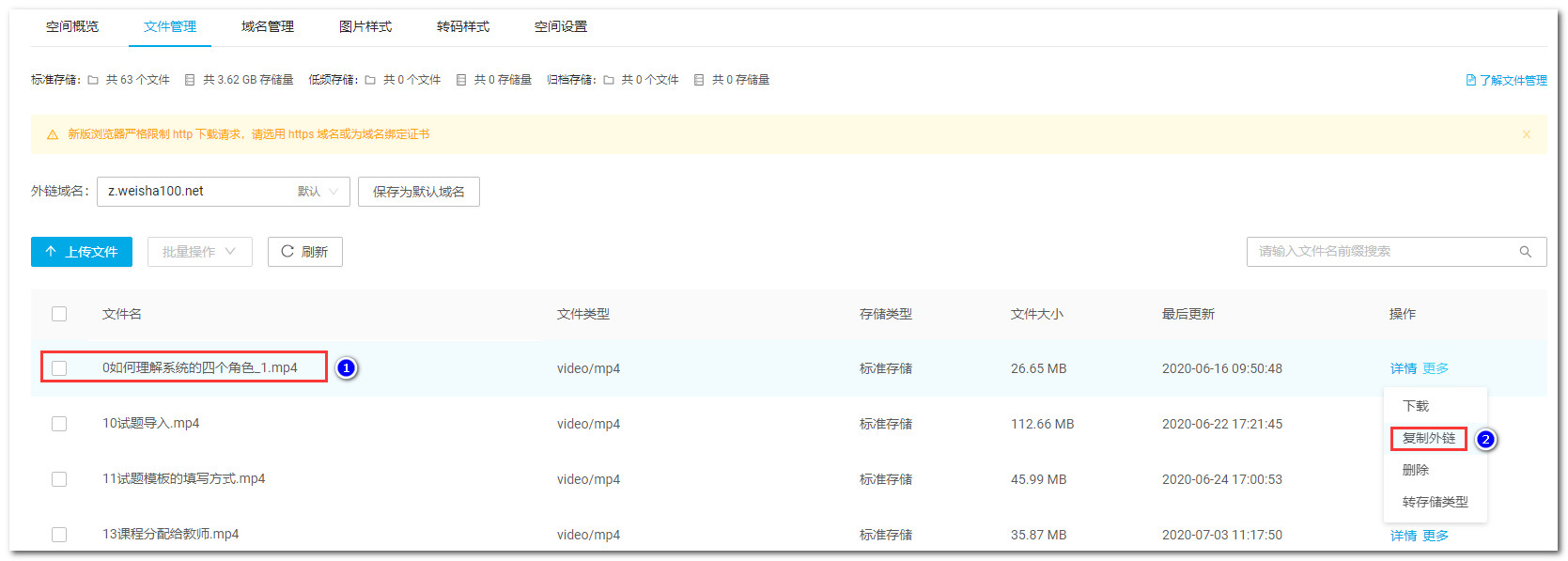Toggle the select-all checkbox in table header
This screenshot has width=1568, height=561.
(x=59, y=314)
